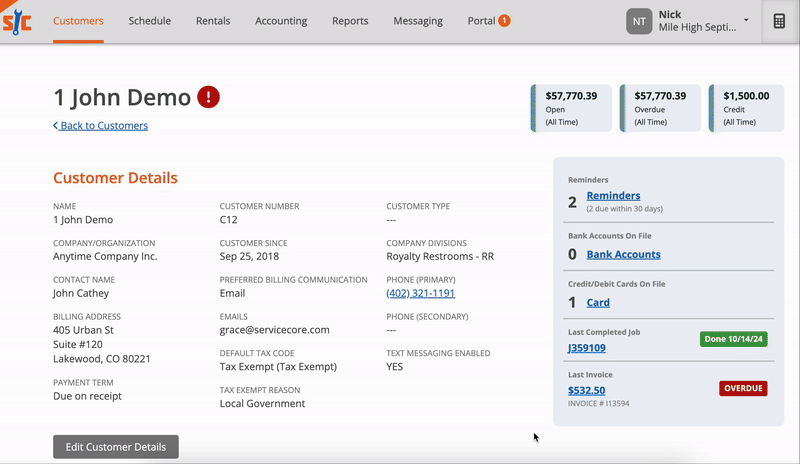Image resolution: width=800 pixels, height=464 pixels.
Task: Click the '2 due within 30 days' note
Action: 624,209
